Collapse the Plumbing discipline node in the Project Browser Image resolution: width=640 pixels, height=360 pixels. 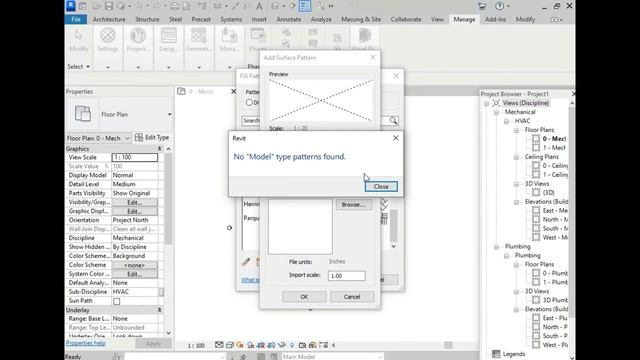(496, 247)
